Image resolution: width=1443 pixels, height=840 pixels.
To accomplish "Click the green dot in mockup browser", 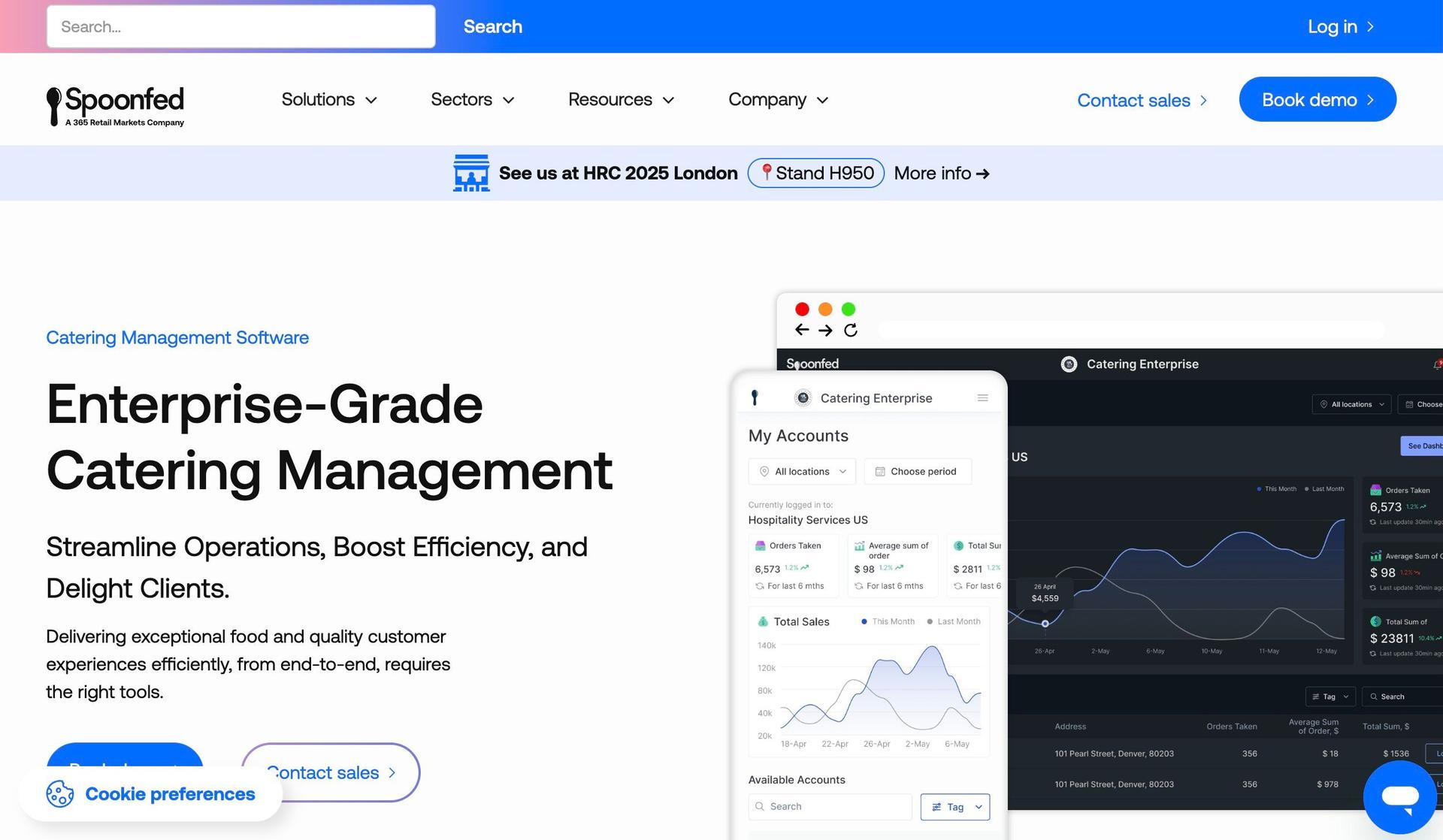I will point(849,309).
